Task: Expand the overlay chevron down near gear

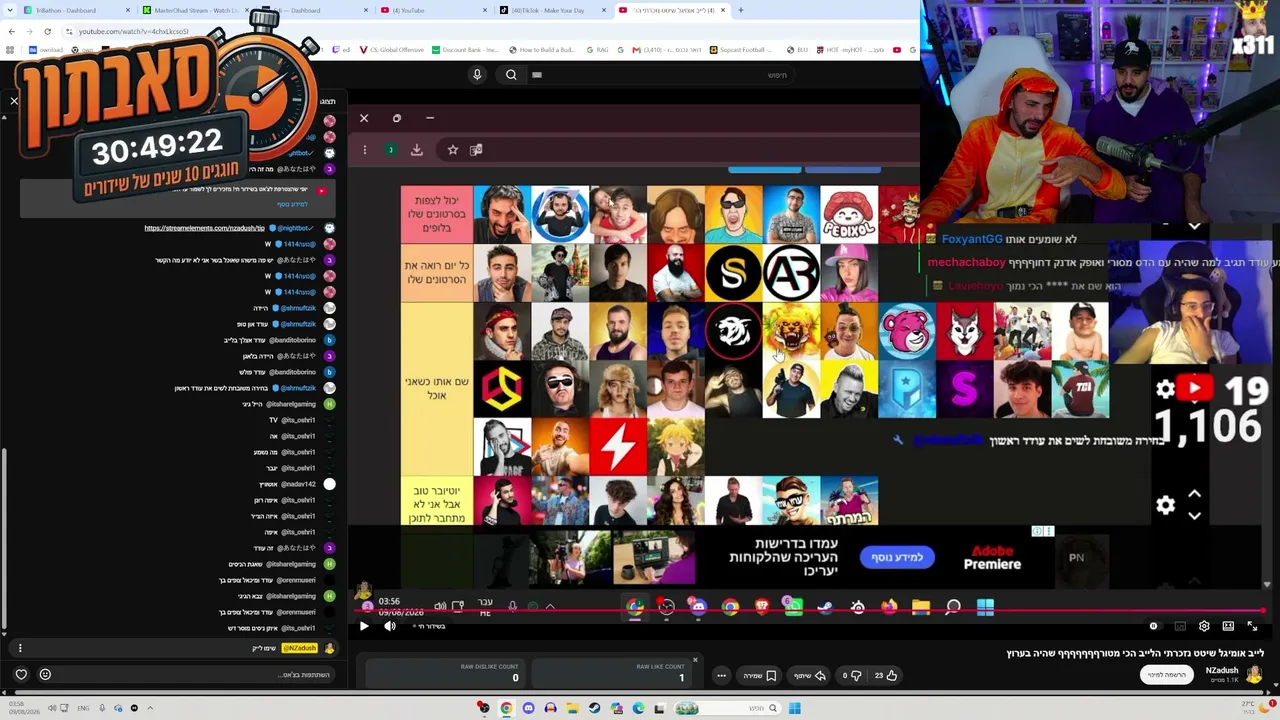Action: [1194, 515]
